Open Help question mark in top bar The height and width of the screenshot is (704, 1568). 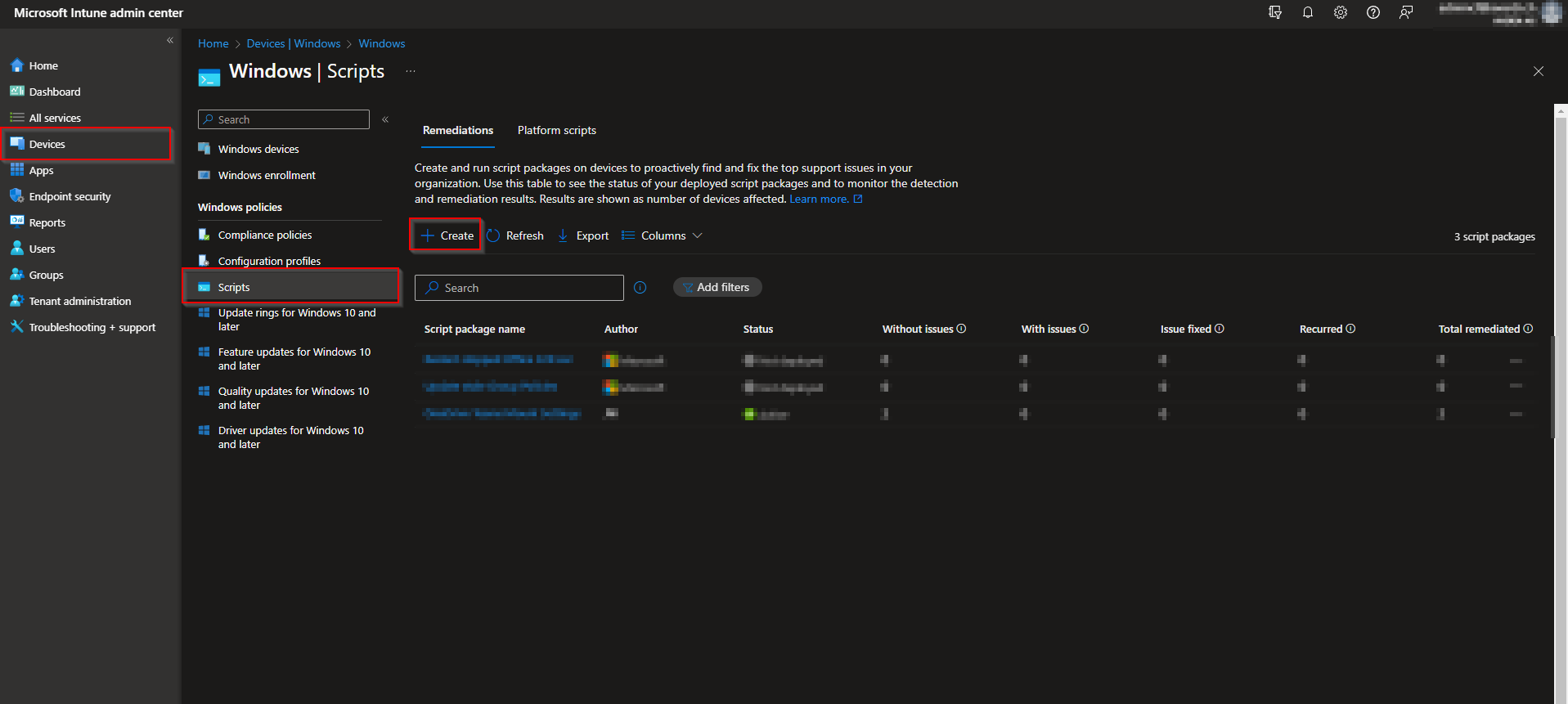coord(1373,12)
